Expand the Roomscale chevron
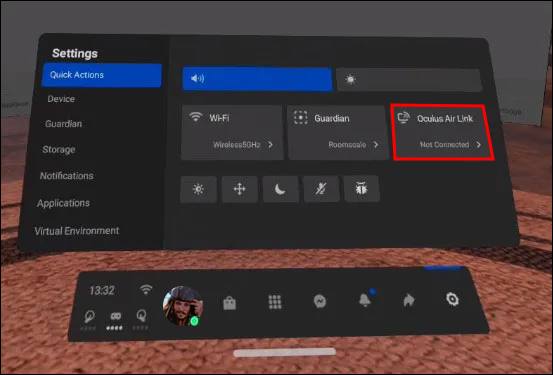Viewport: 553px width, 375px height. tap(376, 145)
